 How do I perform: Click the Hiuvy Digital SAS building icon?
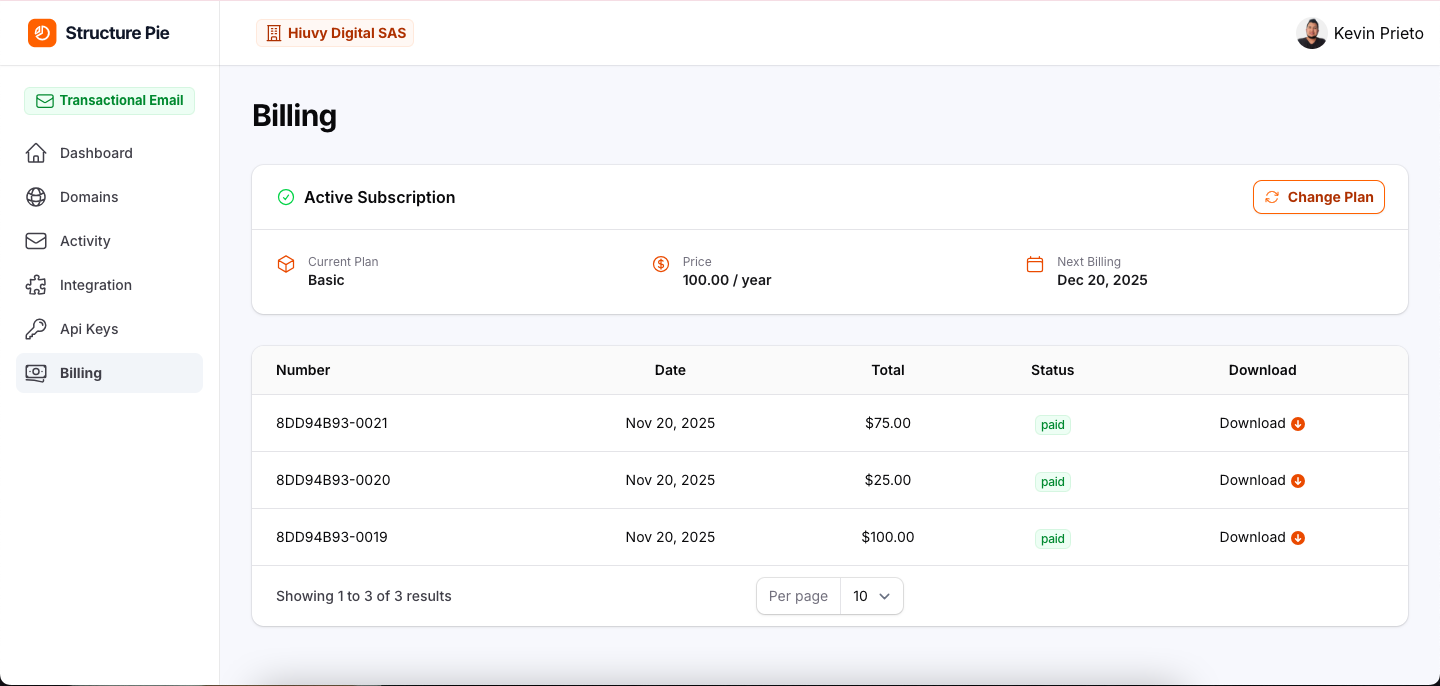[x=273, y=33]
